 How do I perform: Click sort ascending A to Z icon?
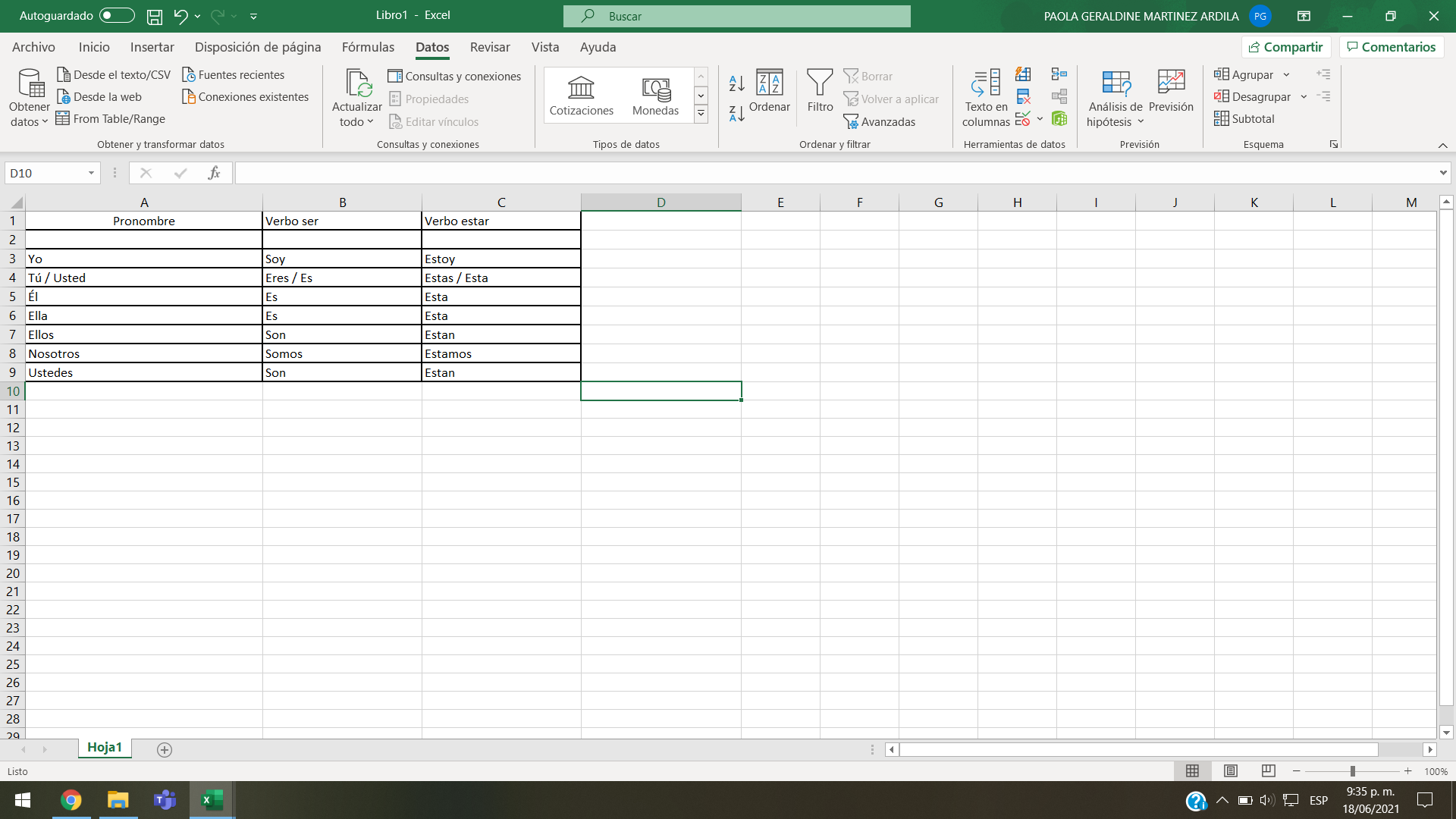point(736,83)
